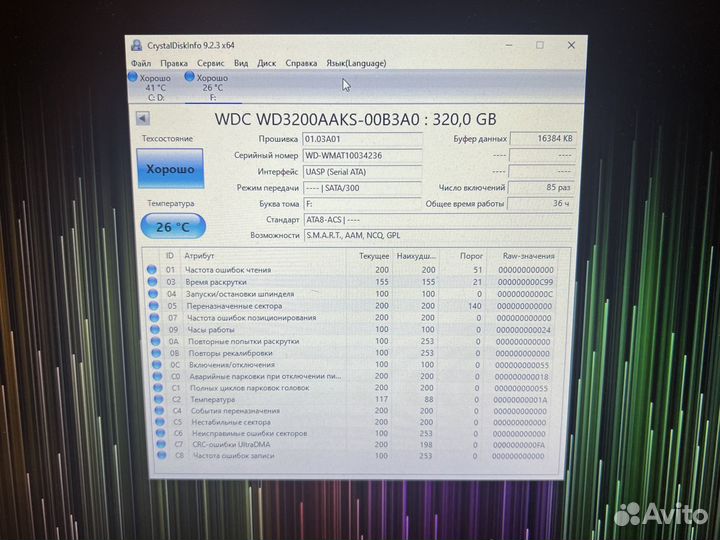This screenshot has width=720, height=540.
Task: Click the disk model title WDC WD3200AAKS-00B3A0
Action: [317, 119]
